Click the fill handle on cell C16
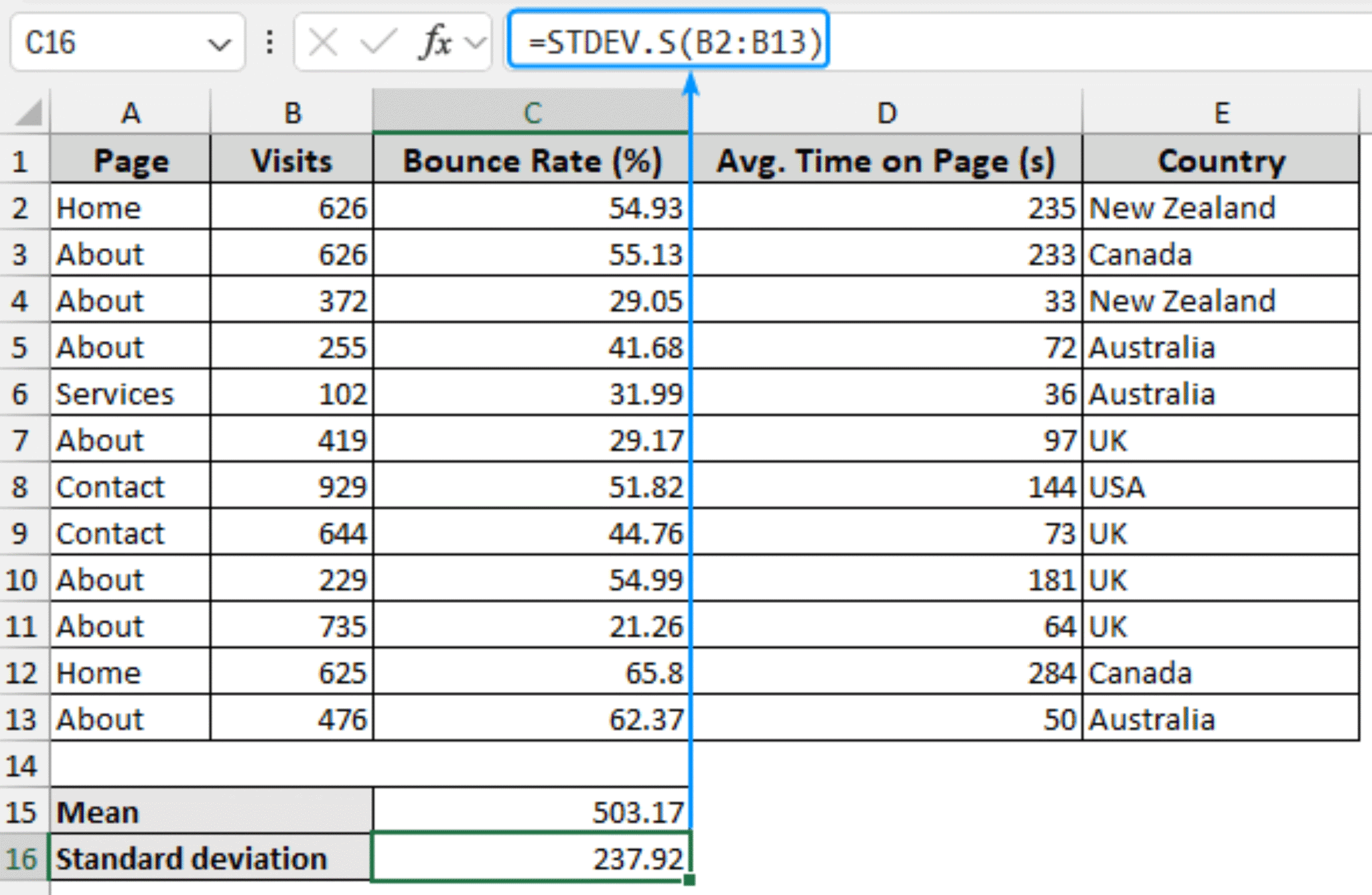Screen dimensions: 1372x895 [x=690, y=881]
